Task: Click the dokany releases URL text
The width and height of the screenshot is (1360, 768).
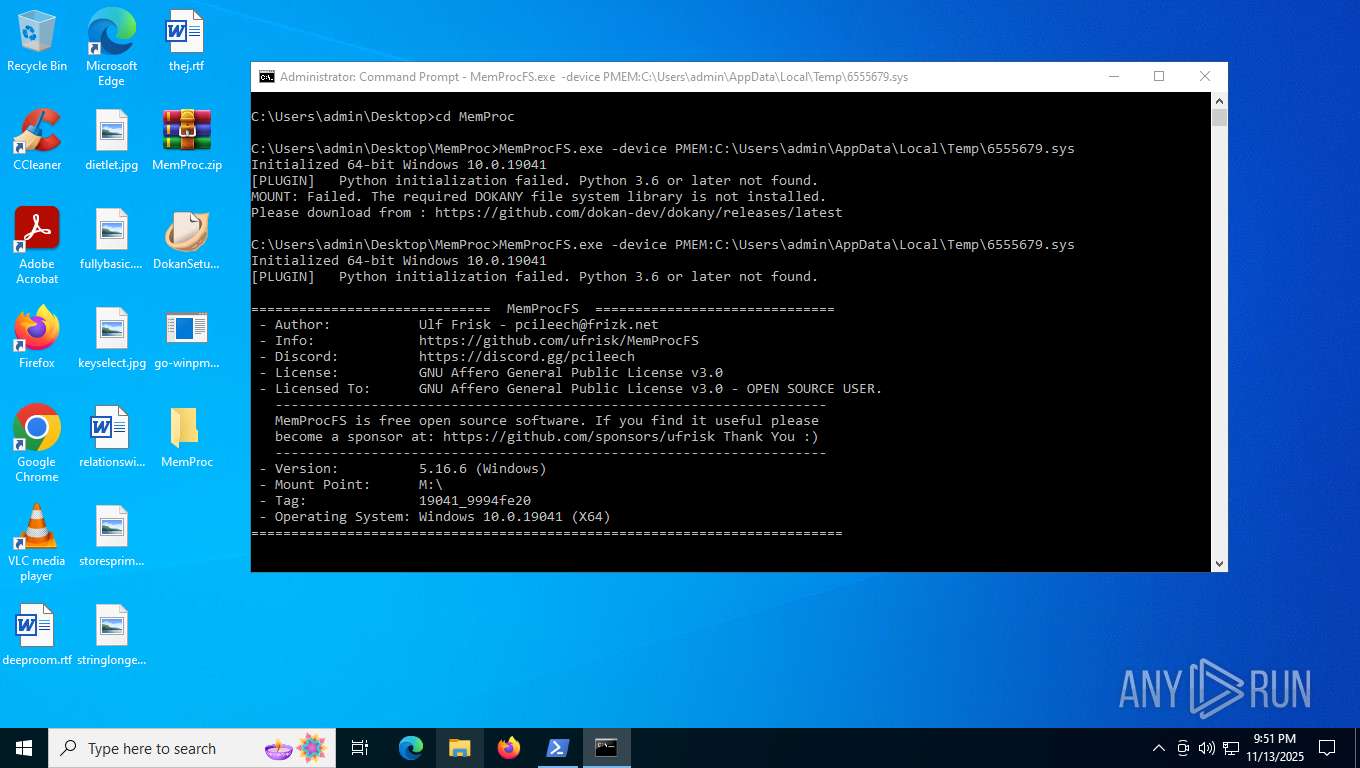Action: pyautogui.click(x=639, y=213)
